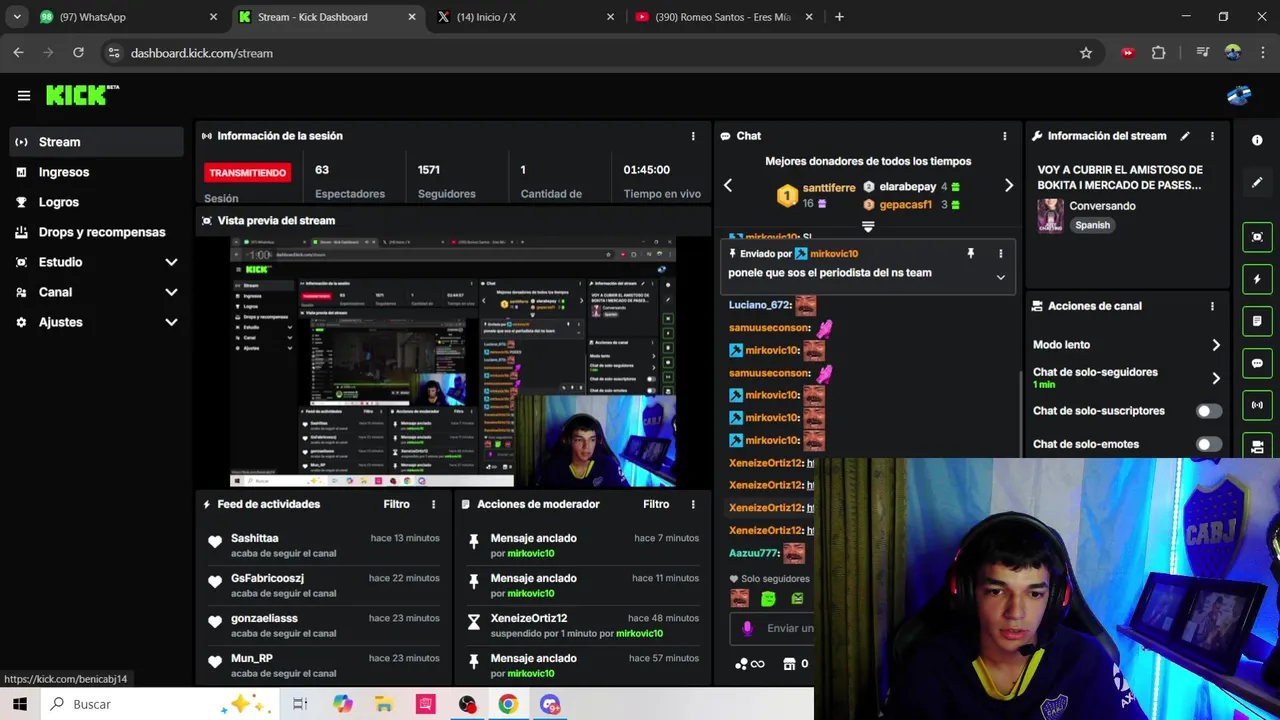The image size is (1280, 720).
Task: Open options for Información de la sesión panel
Action: 693,136
